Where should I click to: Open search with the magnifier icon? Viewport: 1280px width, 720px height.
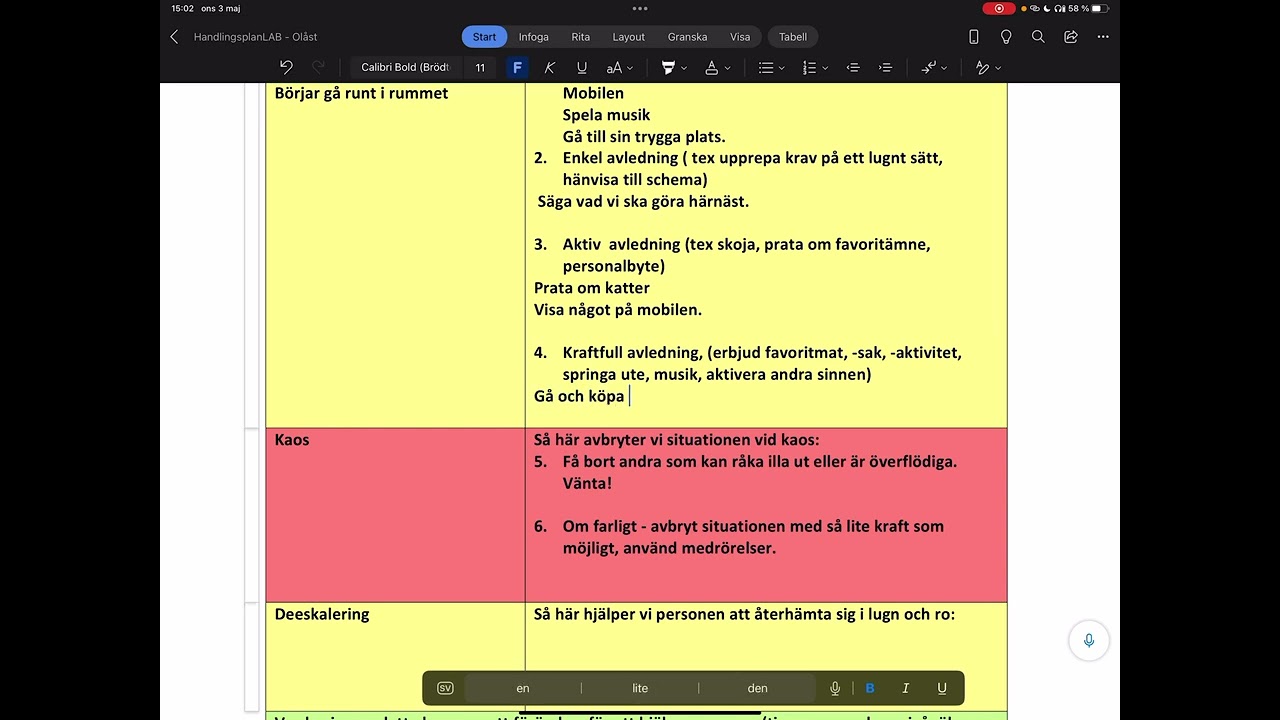pos(1038,37)
